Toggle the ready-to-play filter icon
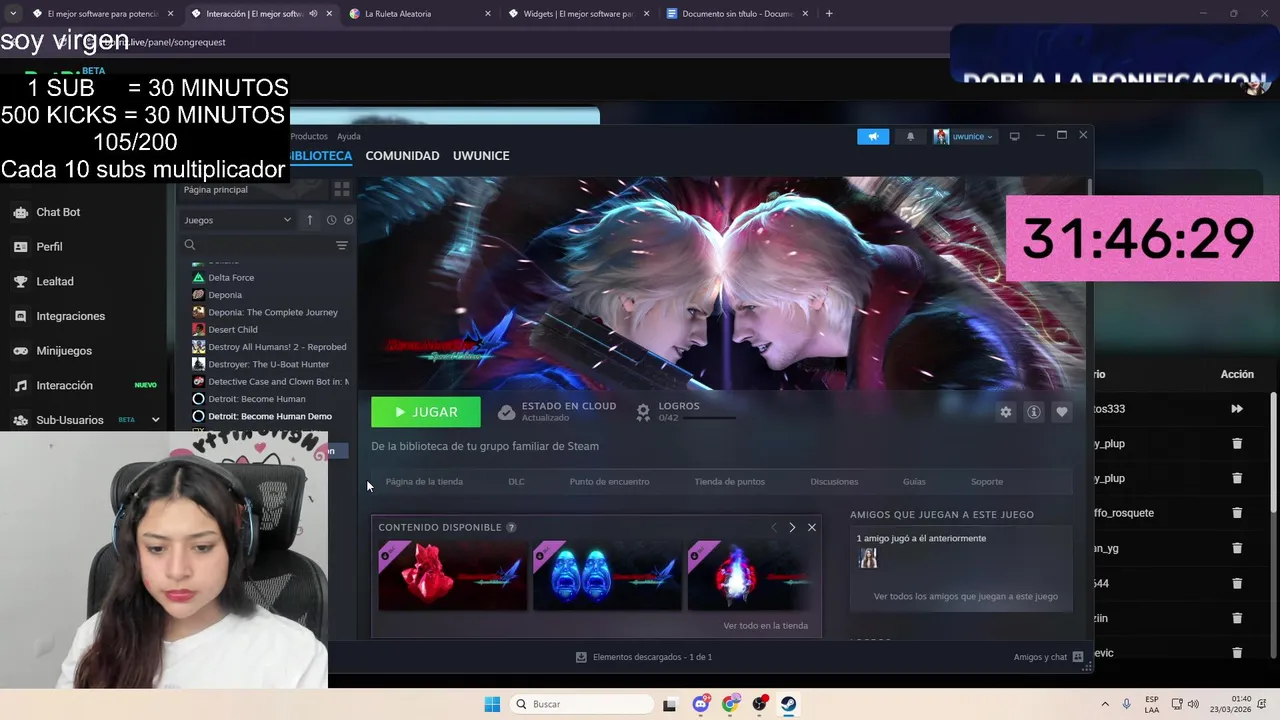Viewport: 1280px width, 720px height. [x=348, y=220]
